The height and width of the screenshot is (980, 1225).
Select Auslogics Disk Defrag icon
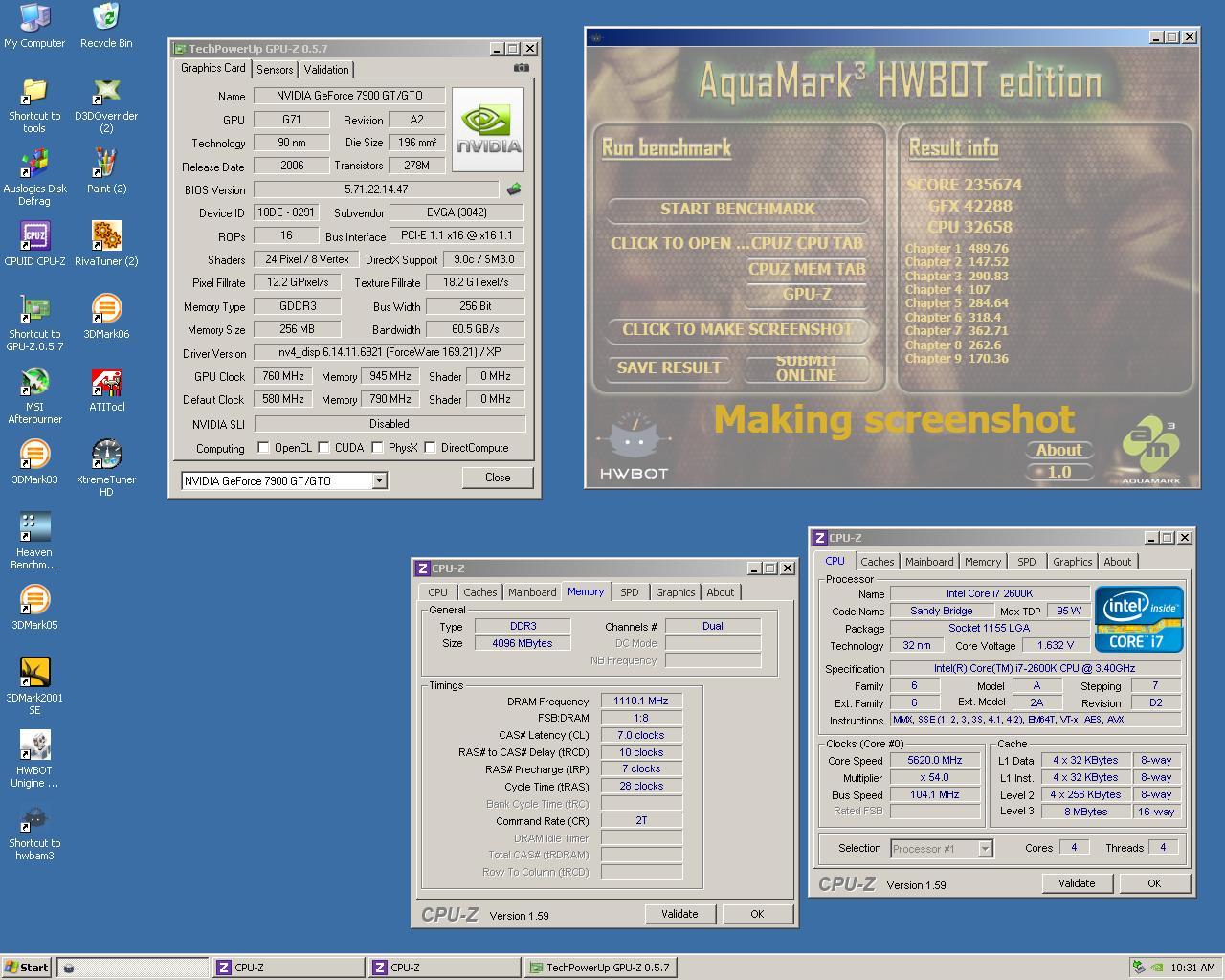(x=34, y=178)
